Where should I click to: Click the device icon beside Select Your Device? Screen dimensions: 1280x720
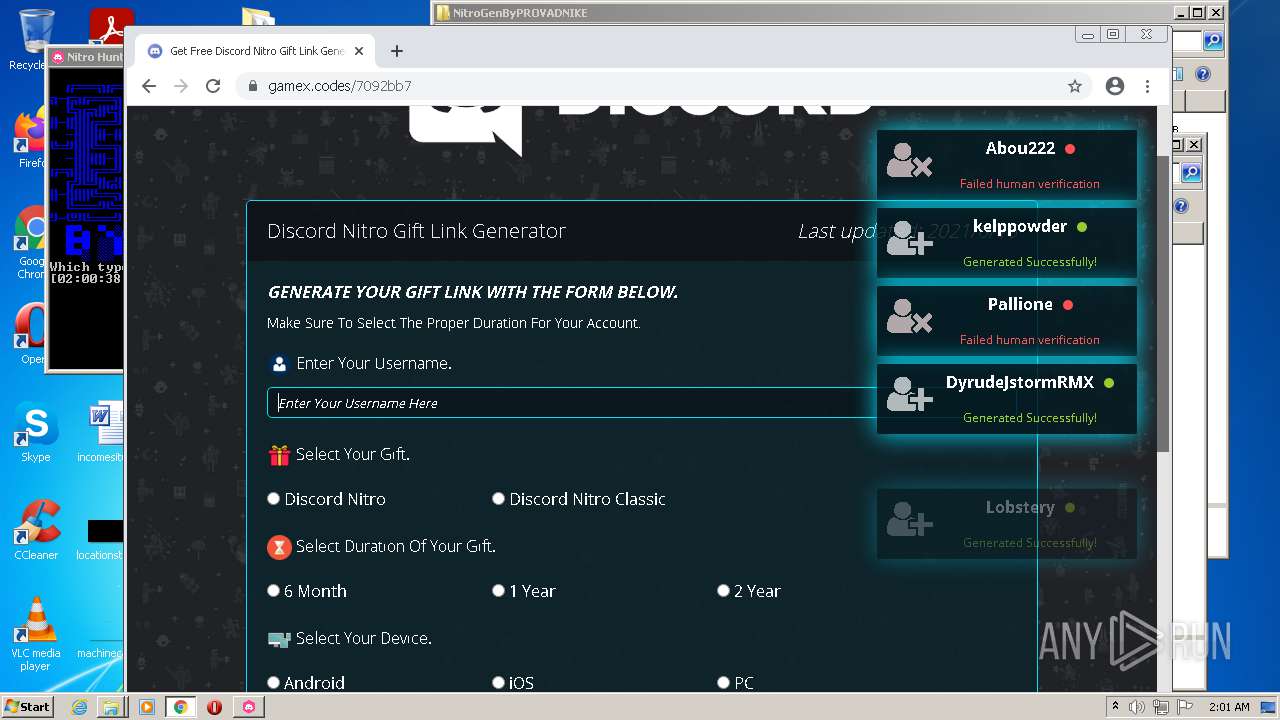click(279, 639)
